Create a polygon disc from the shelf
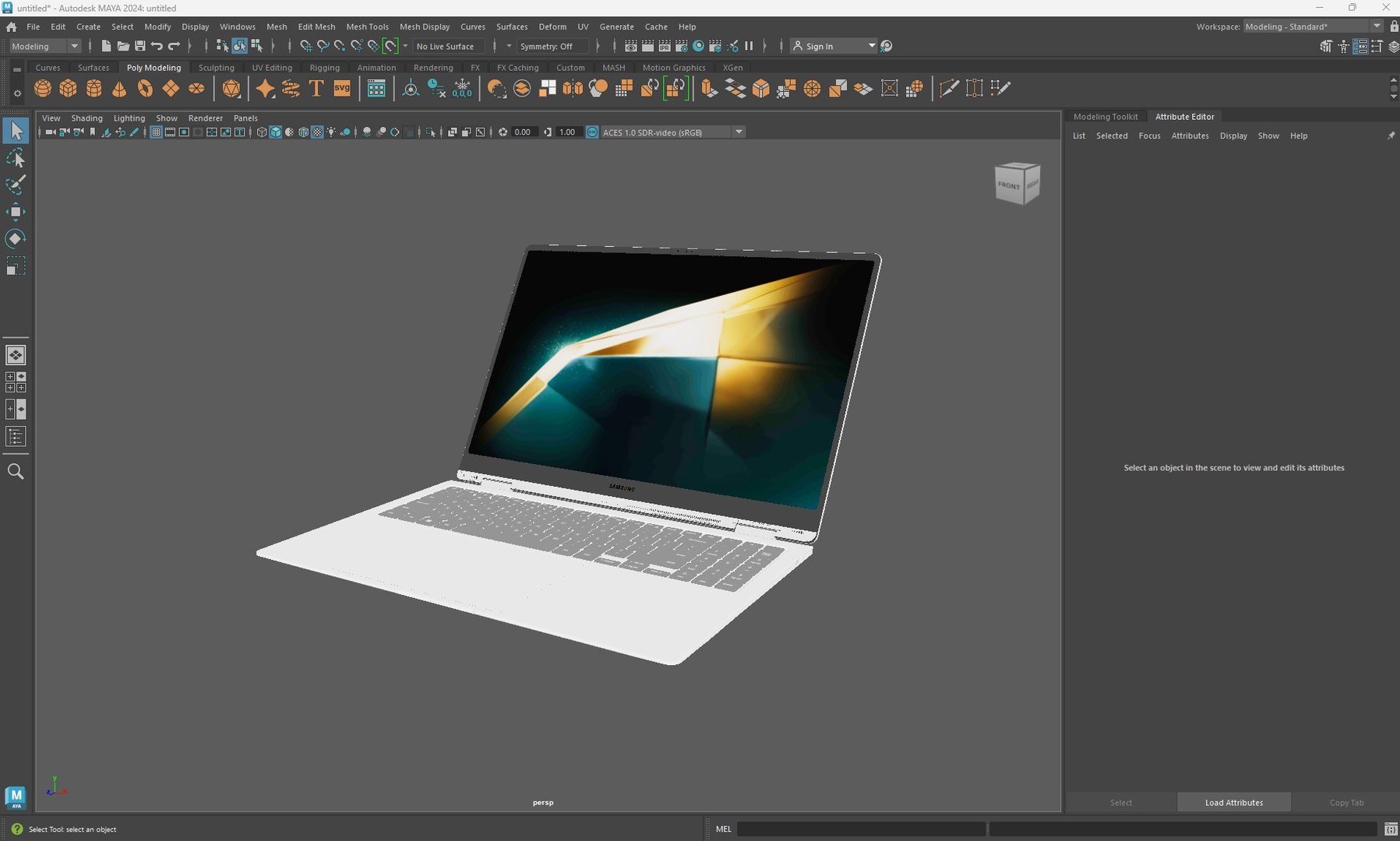Viewport: 1400px width, 841px height. (x=196, y=89)
